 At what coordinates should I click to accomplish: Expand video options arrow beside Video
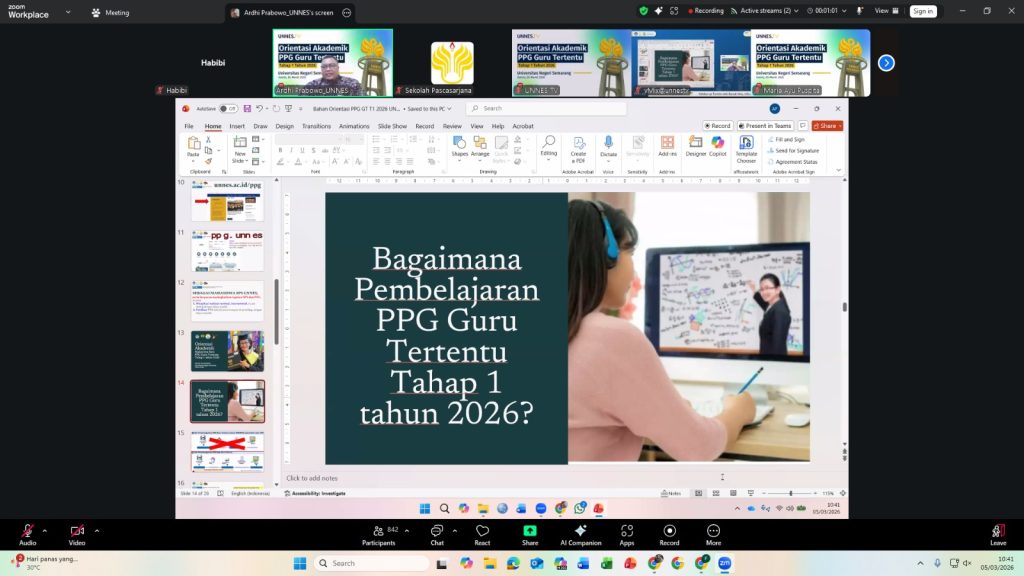(x=97, y=529)
